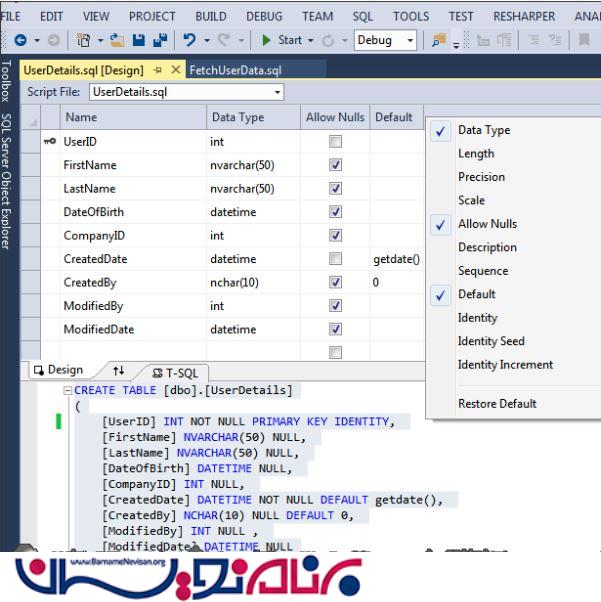Click the Navigate Backward toolbar icon
The image size is (601, 602).
(x=20, y=41)
